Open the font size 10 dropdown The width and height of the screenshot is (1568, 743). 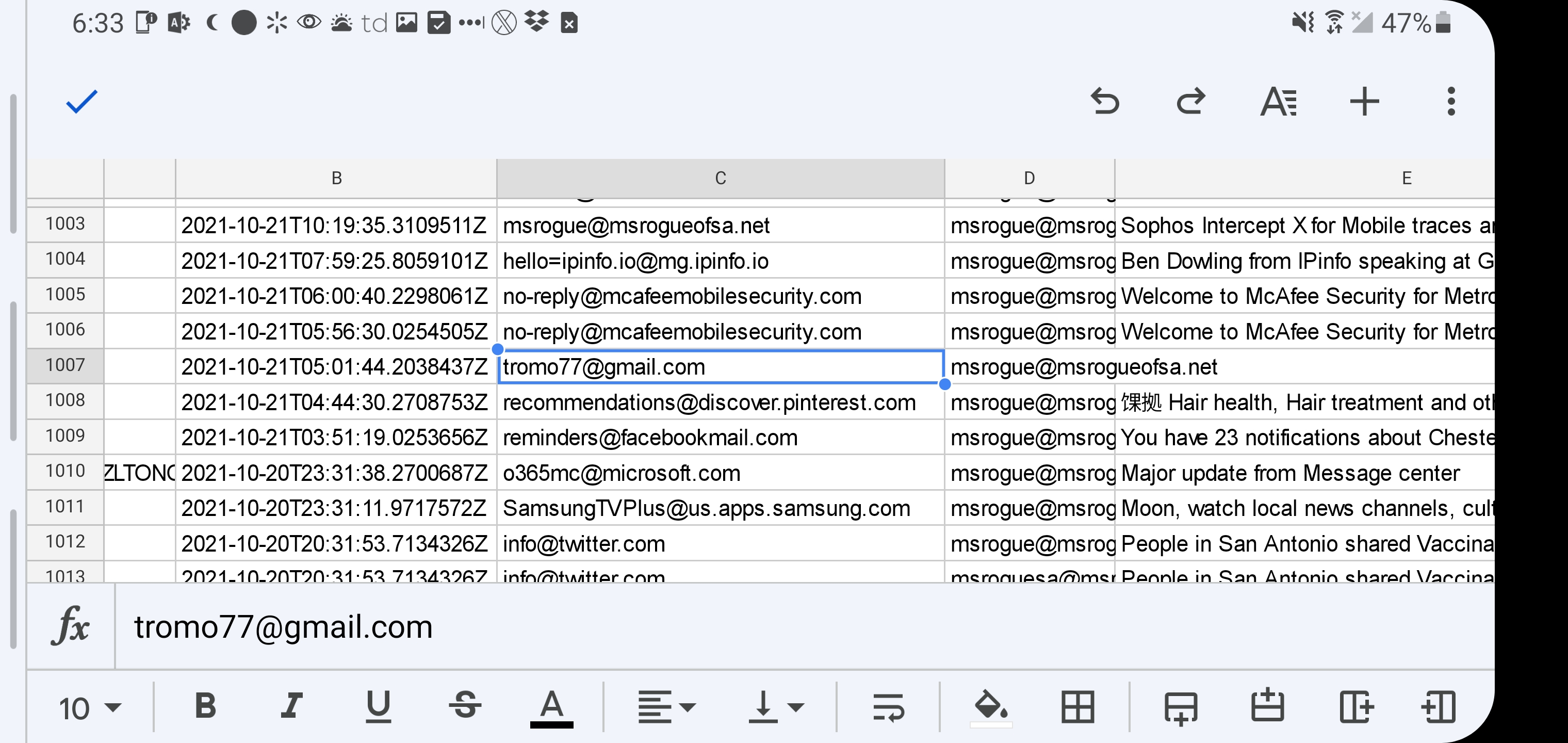click(90, 708)
